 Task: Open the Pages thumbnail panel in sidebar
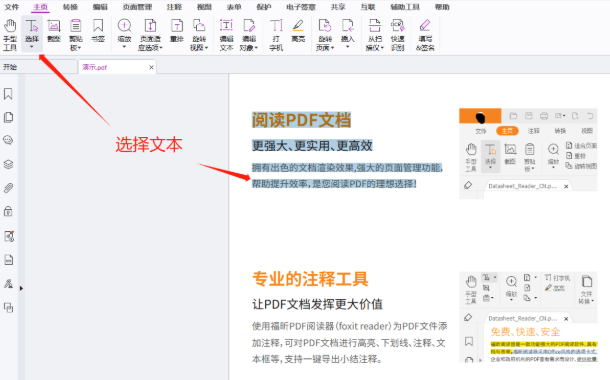pos(8,117)
